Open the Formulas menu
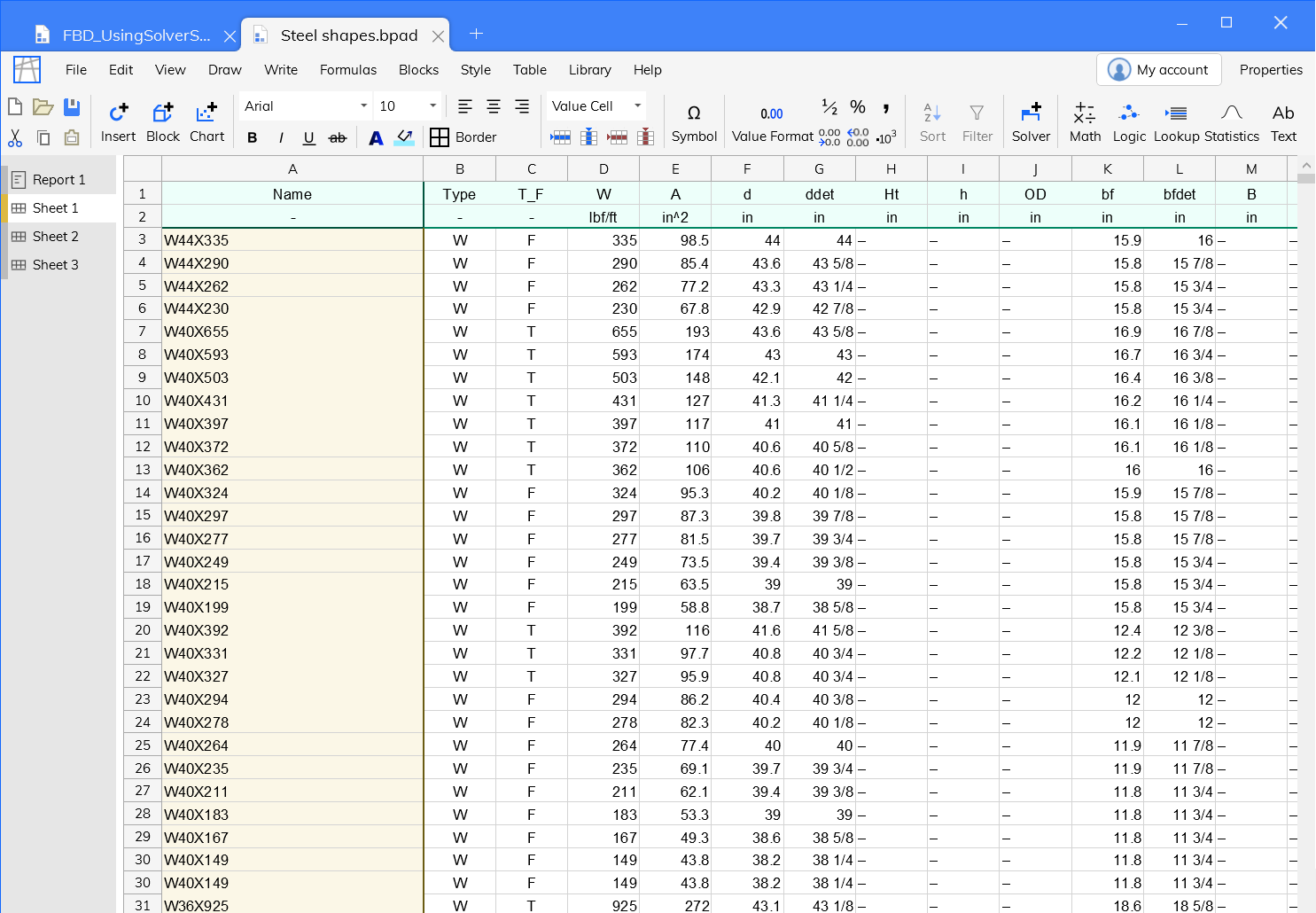 click(347, 69)
